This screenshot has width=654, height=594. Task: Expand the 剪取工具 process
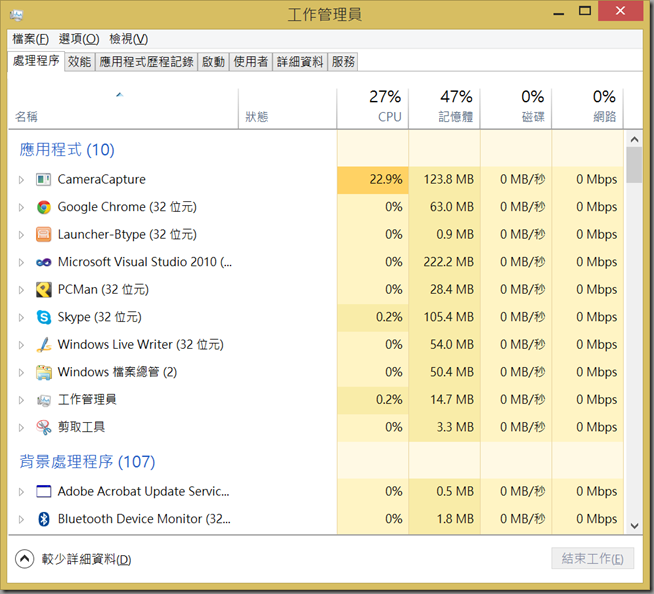tap(21, 428)
